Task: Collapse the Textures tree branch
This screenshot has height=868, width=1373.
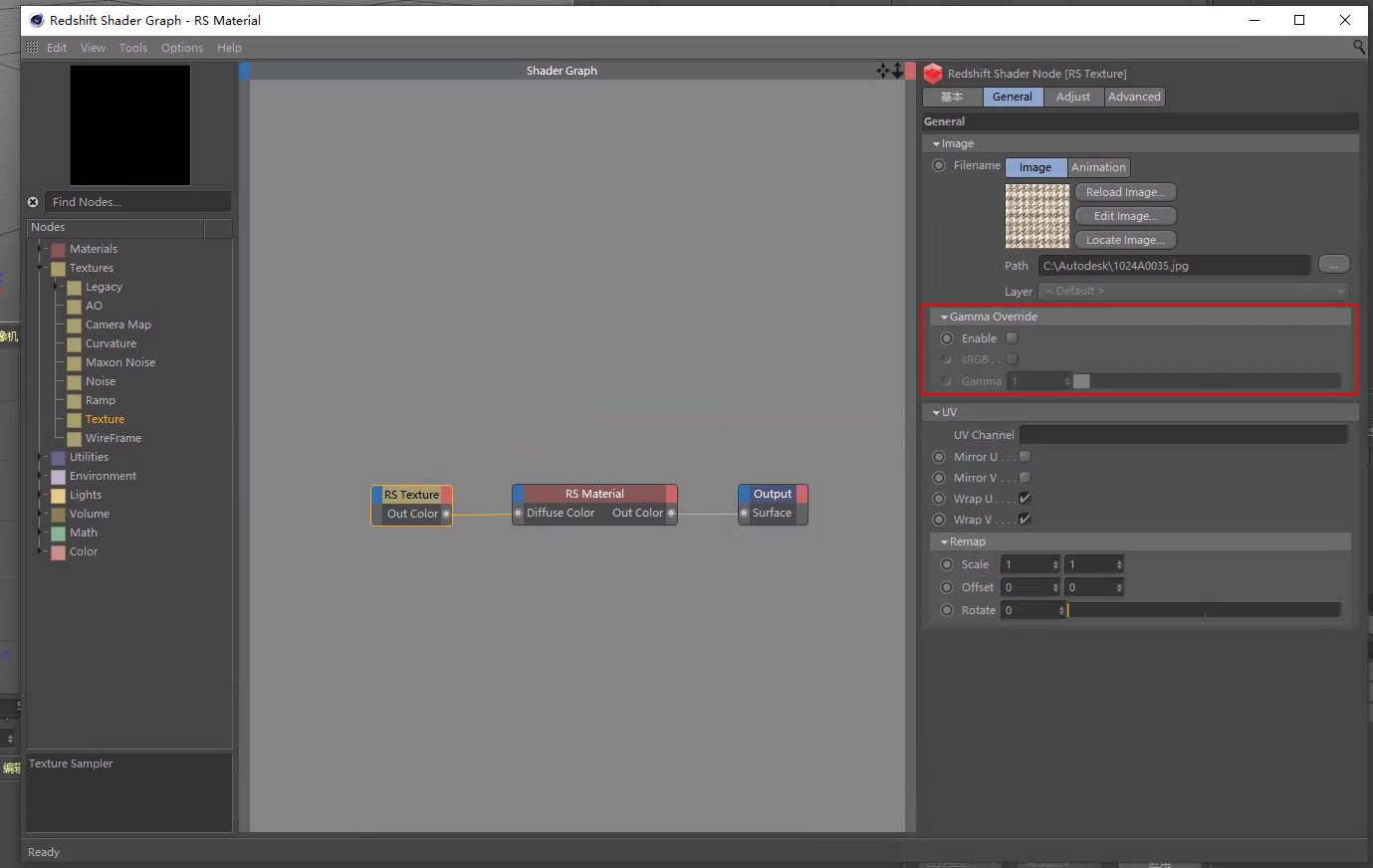Action: tap(41, 268)
